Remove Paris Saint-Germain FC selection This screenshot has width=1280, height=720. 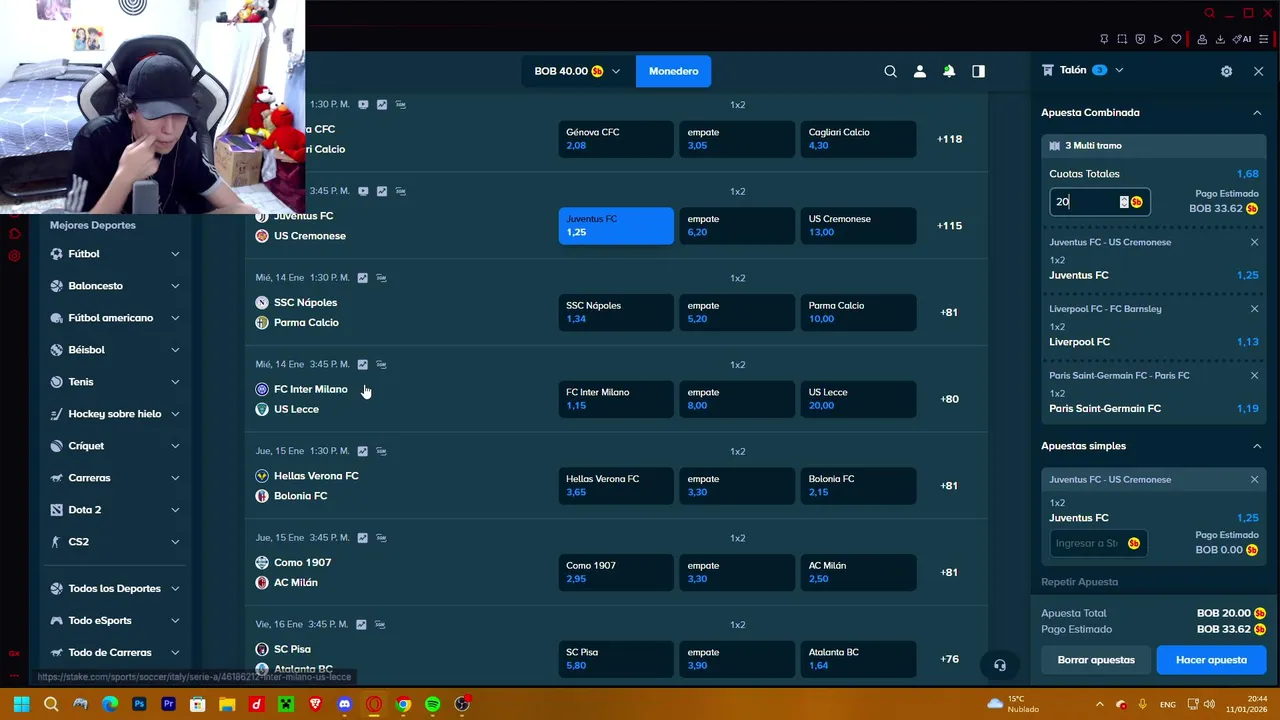point(1254,376)
